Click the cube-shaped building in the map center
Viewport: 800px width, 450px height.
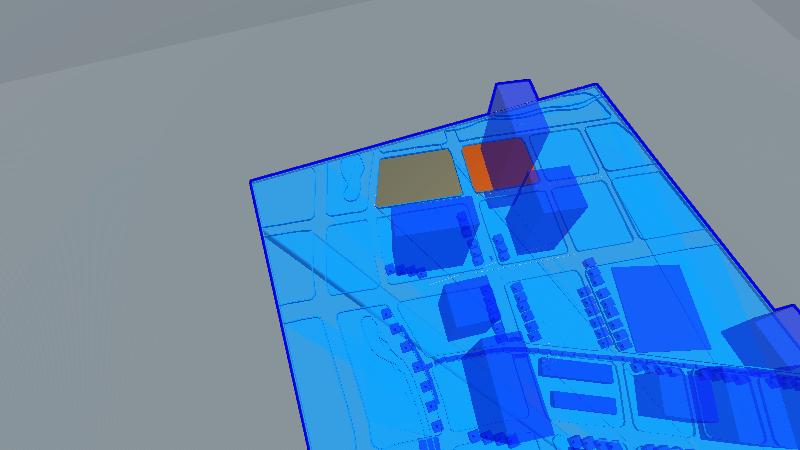click(x=465, y=307)
